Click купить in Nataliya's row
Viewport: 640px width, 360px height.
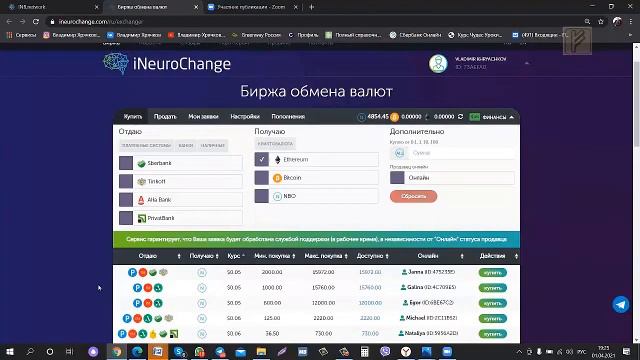point(493,334)
